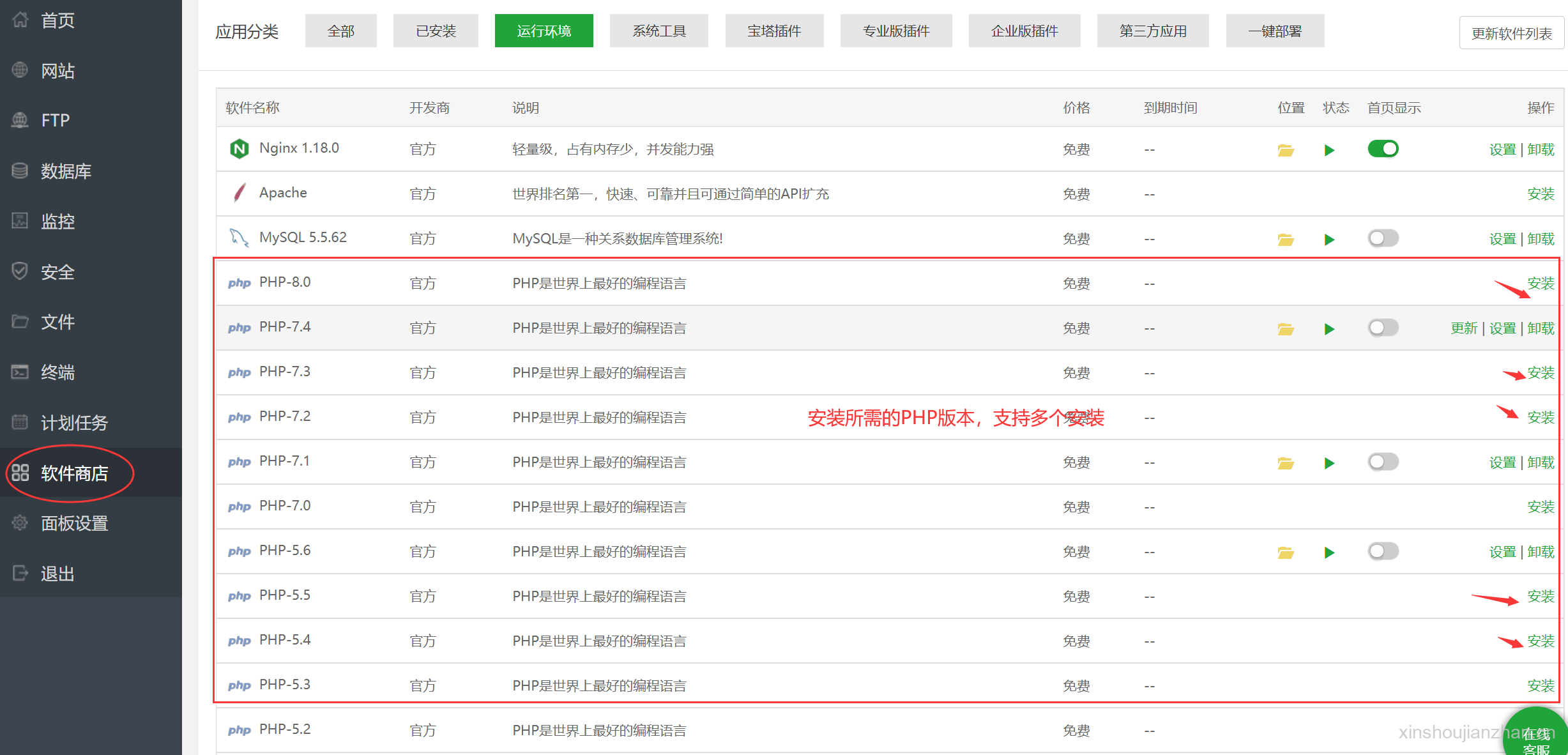Click the 文件 folder icon in sidebar
Screen dimensions: 1568x755
pos(20,321)
